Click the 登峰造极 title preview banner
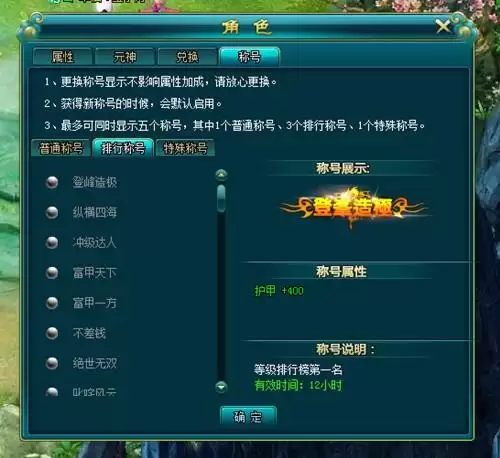 [x=353, y=207]
